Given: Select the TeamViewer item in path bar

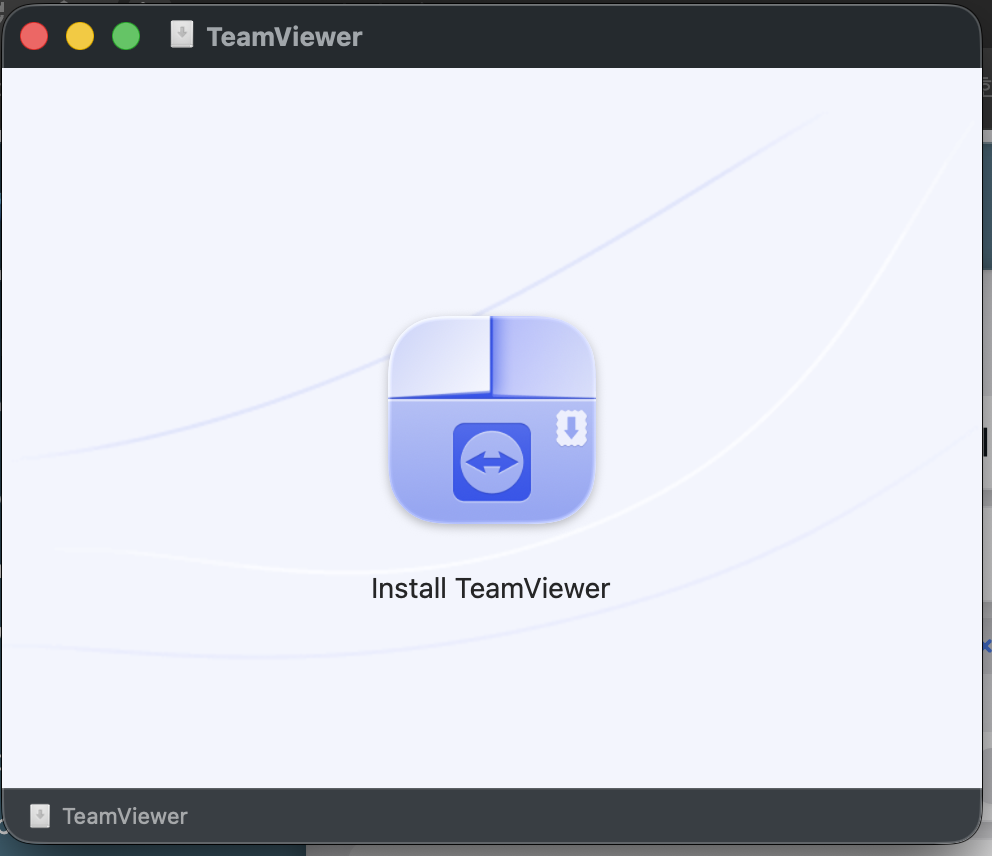Looking at the screenshot, I should [125, 816].
